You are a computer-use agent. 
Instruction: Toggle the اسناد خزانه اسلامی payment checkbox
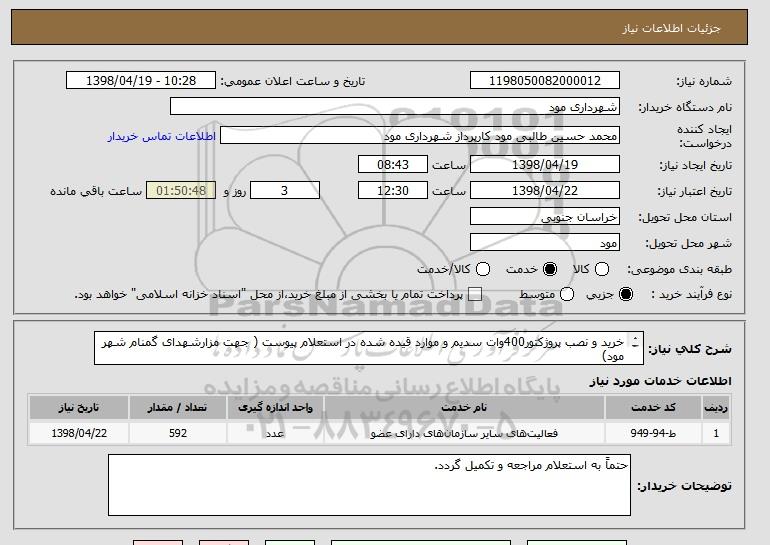475,294
